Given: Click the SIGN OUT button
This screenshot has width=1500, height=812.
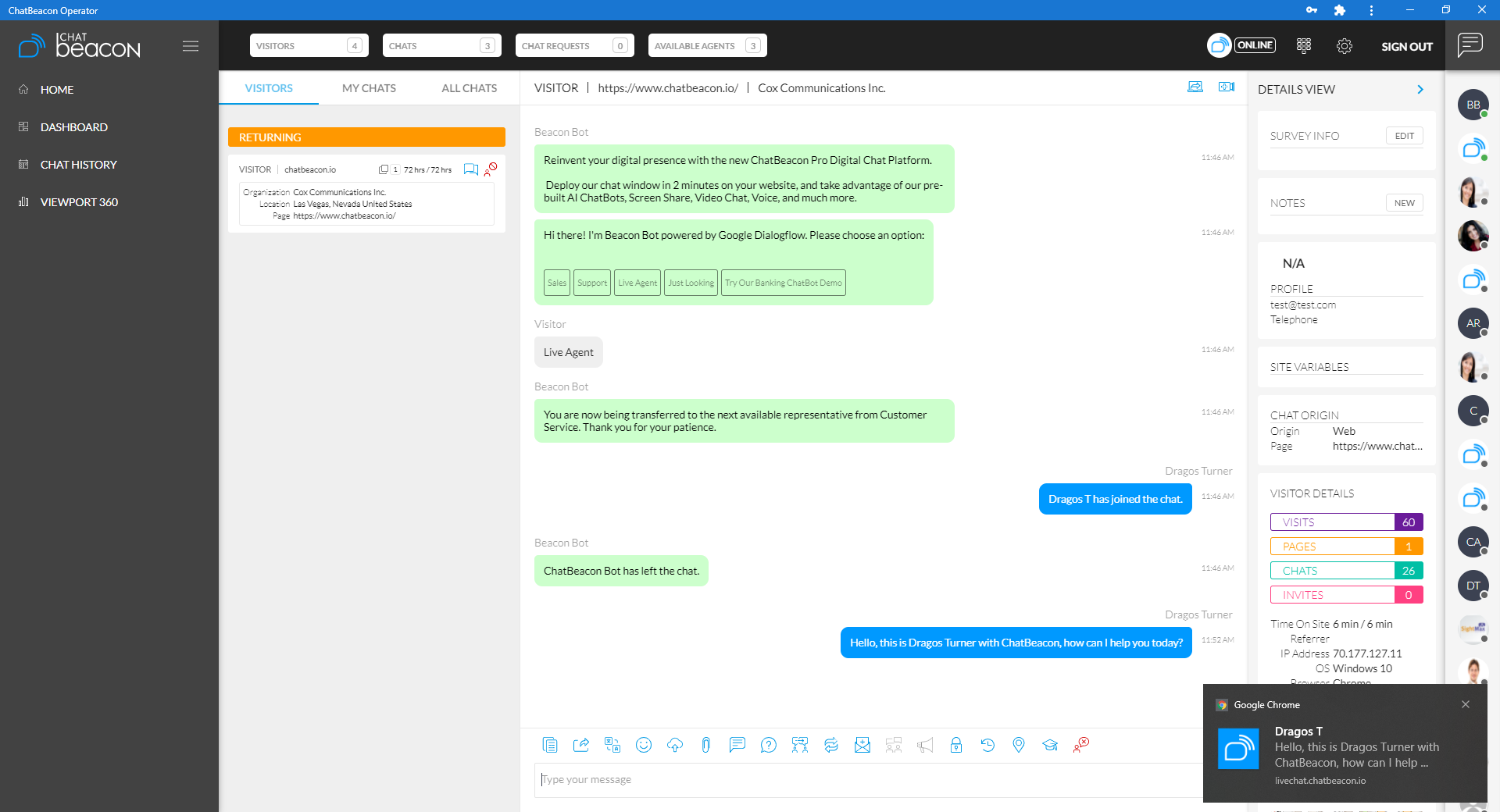Looking at the screenshot, I should point(1407,46).
